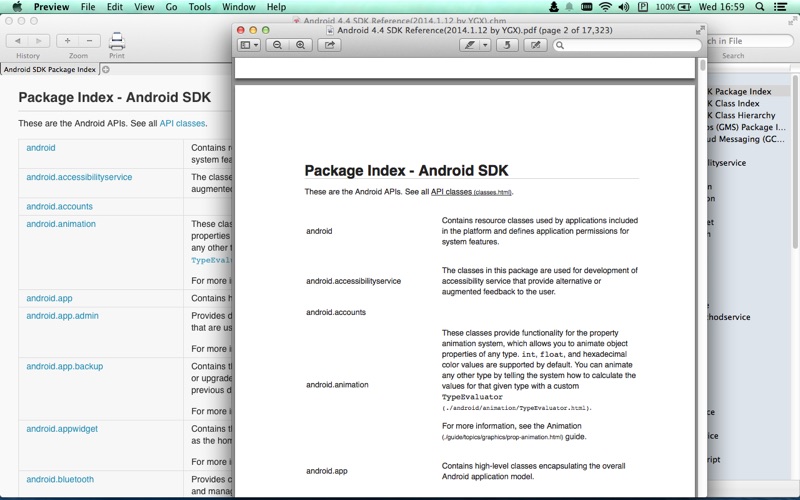Click the zoom out magnifier in the PDF toolbar
This screenshot has width=800, height=500.
coord(277,45)
